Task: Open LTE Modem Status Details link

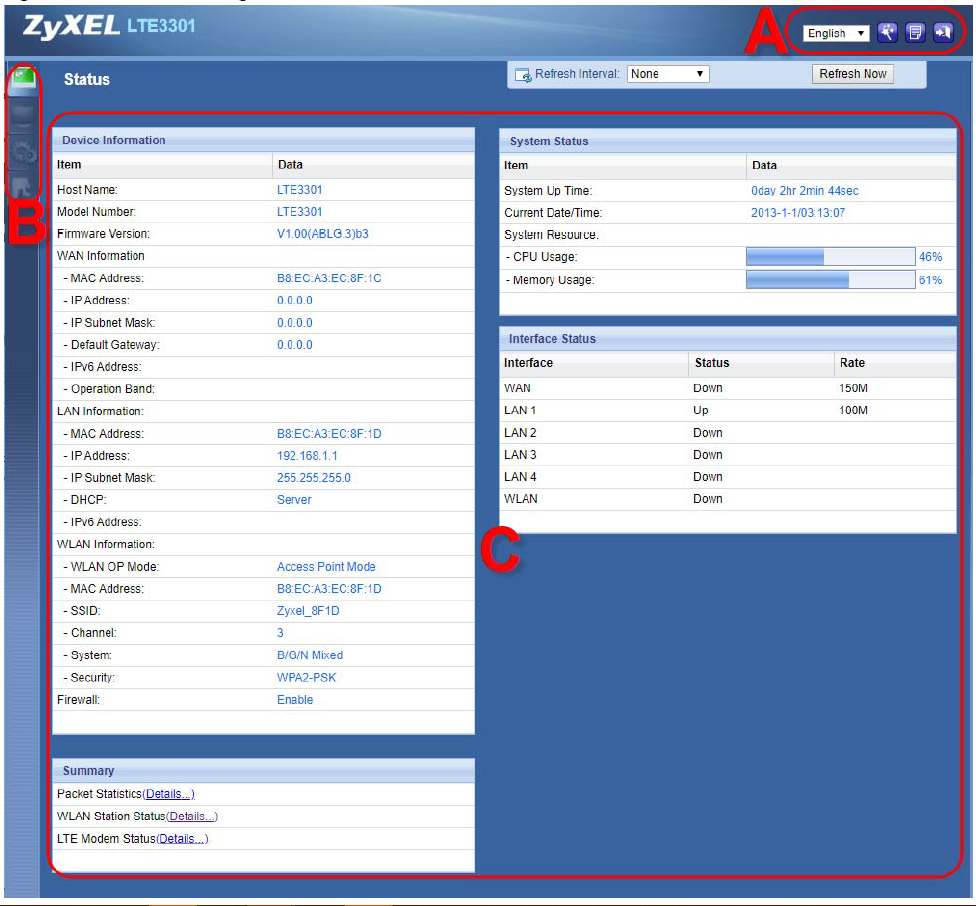Action: [182, 839]
